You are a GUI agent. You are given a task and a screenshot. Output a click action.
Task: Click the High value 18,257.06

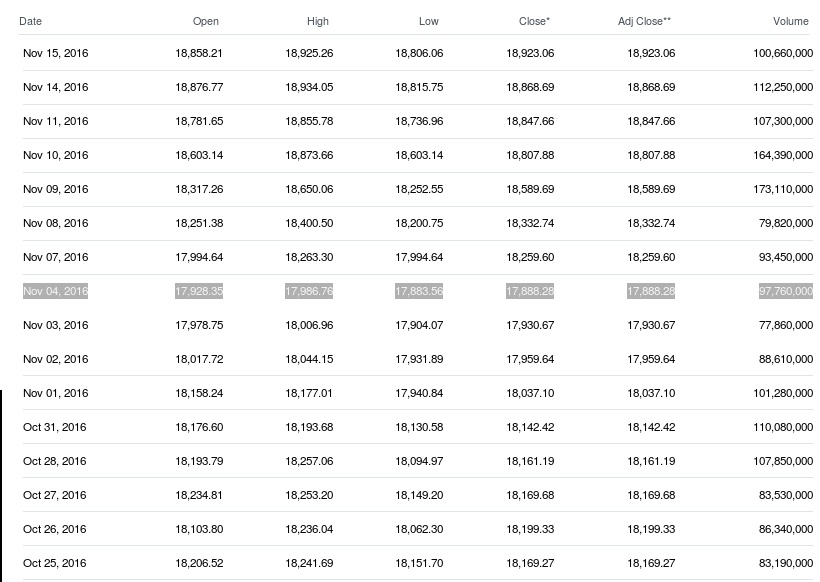click(x=309, y=461)
